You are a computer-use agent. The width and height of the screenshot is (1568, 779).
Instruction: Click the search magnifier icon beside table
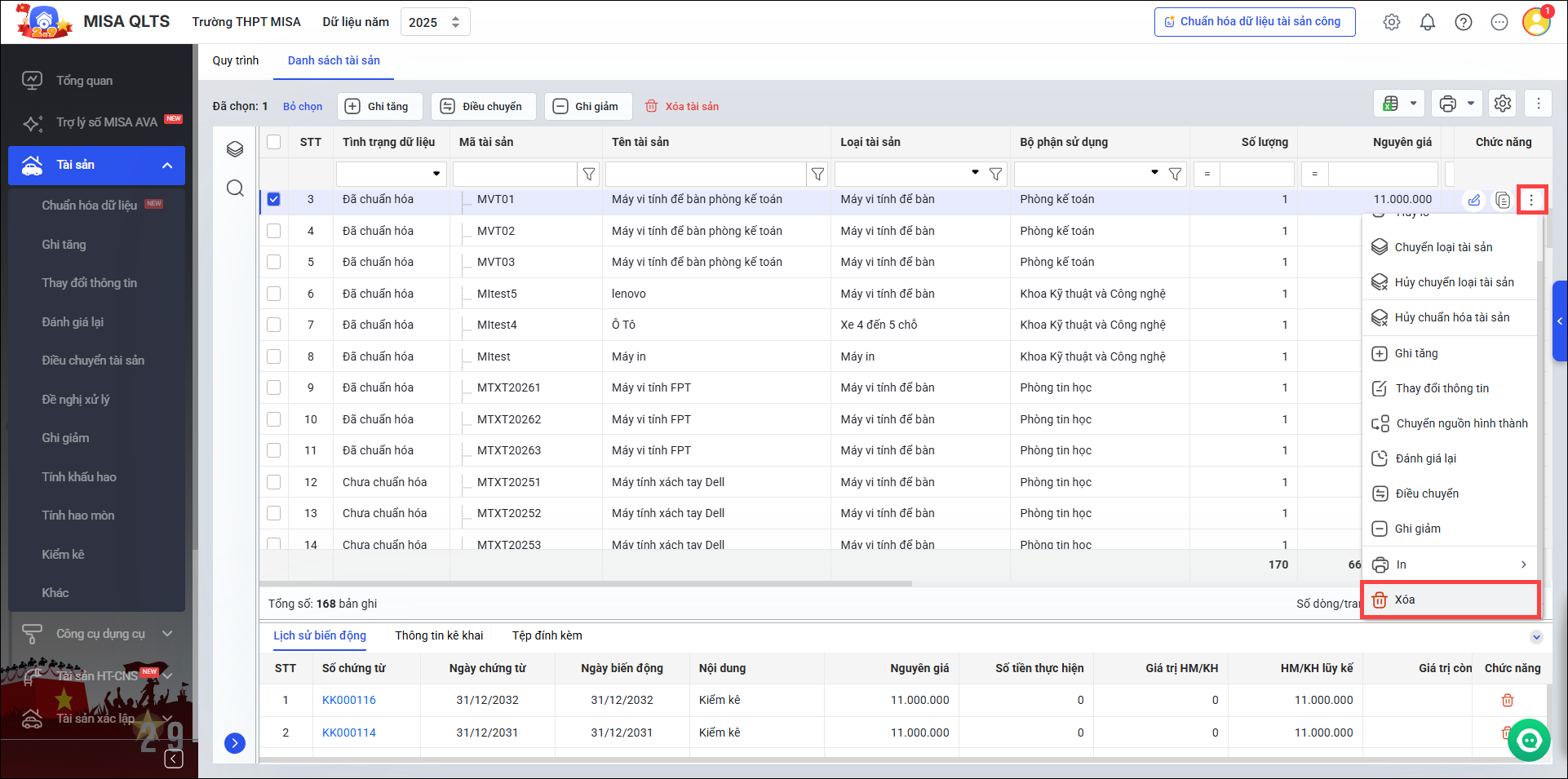235,188
